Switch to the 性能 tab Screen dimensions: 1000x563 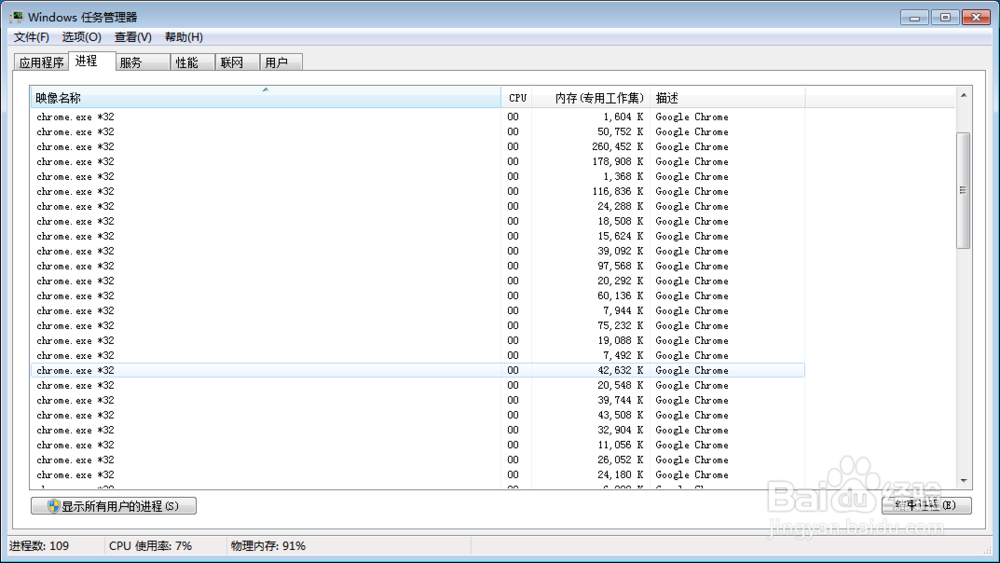(193, 62)
